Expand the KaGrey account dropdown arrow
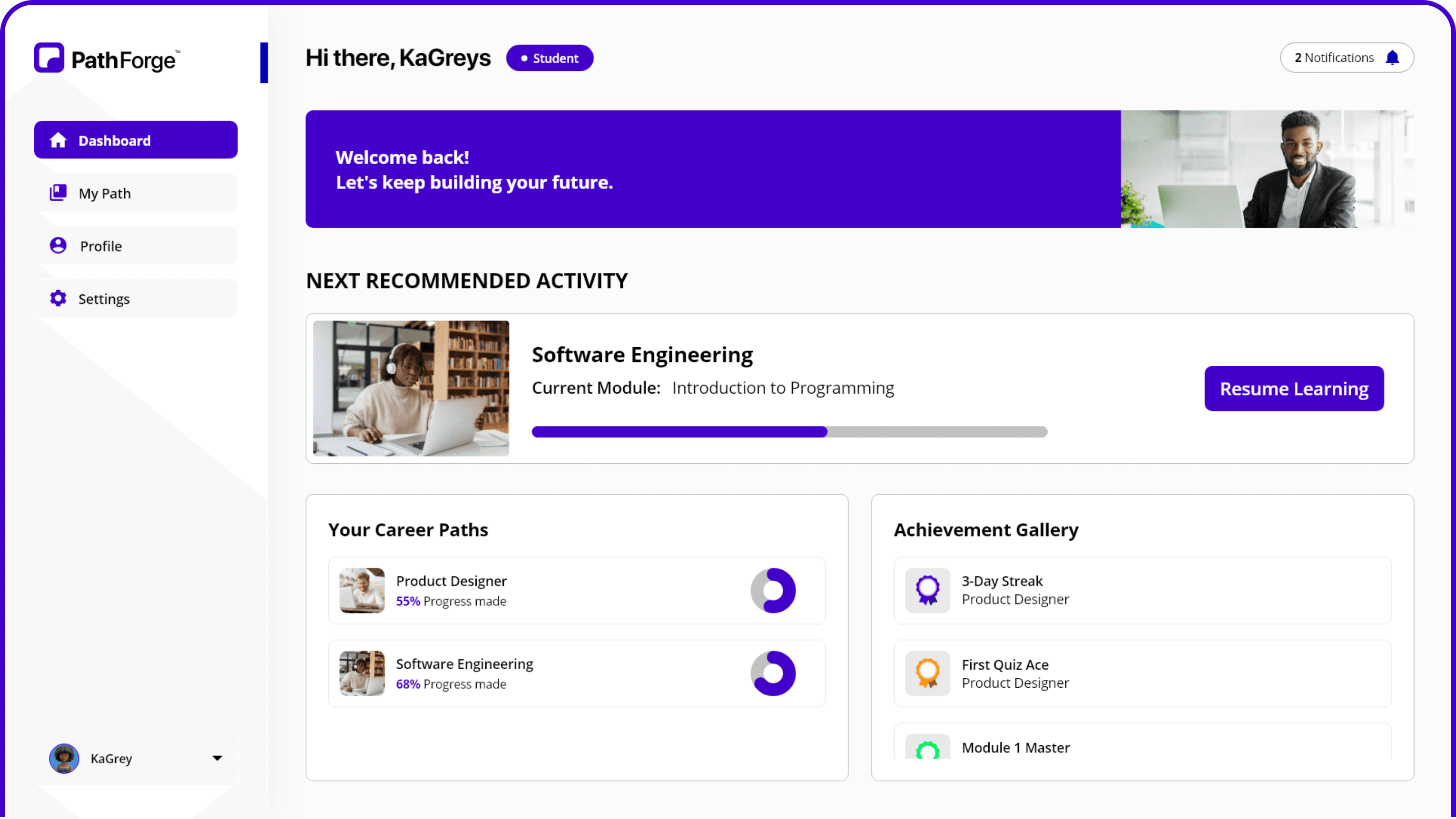Image resolution: width=1456 pixels, height=819 pixels. [x=217, y=758]
